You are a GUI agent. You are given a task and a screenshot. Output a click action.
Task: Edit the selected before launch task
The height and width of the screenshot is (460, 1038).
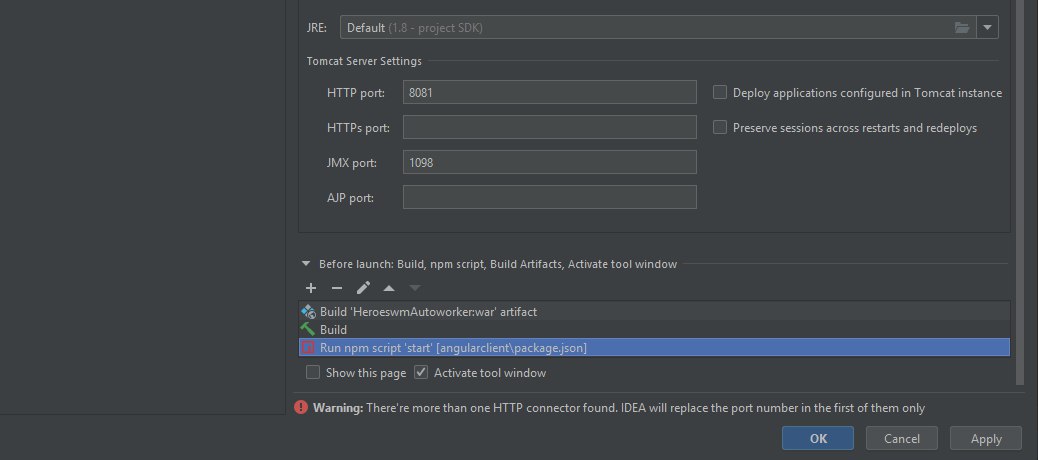[363, 288]
